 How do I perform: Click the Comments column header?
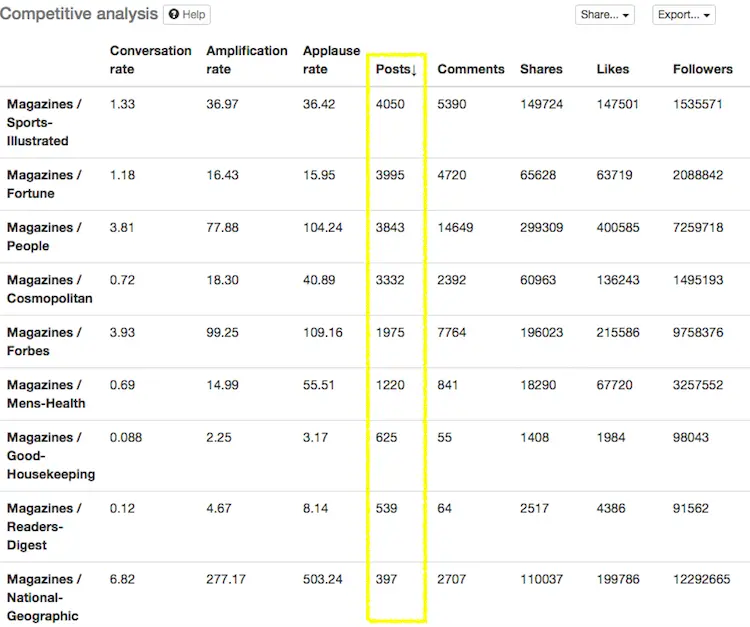(471, 69)
